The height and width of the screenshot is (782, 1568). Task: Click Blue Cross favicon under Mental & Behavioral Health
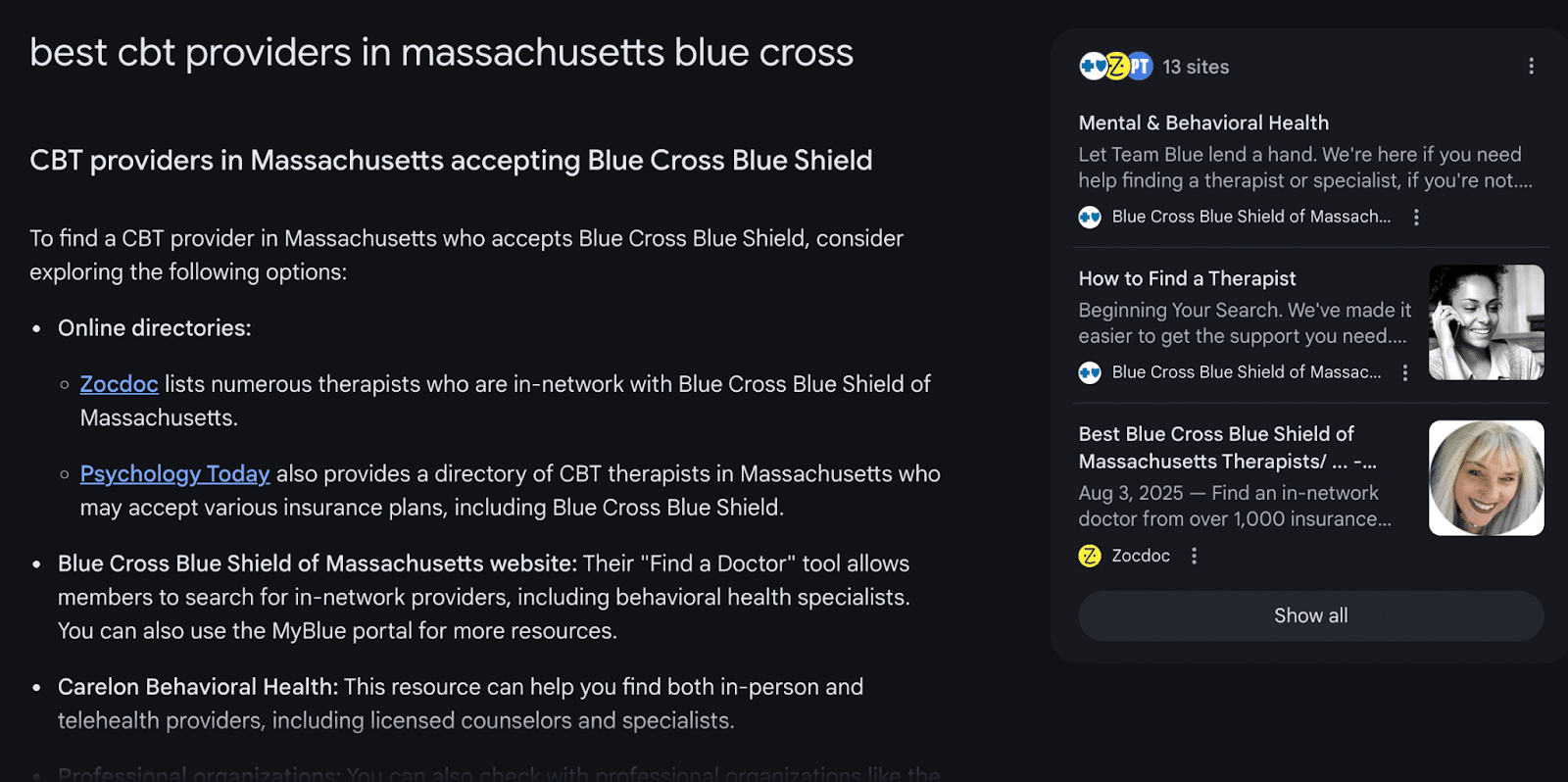coord(1090,218)
